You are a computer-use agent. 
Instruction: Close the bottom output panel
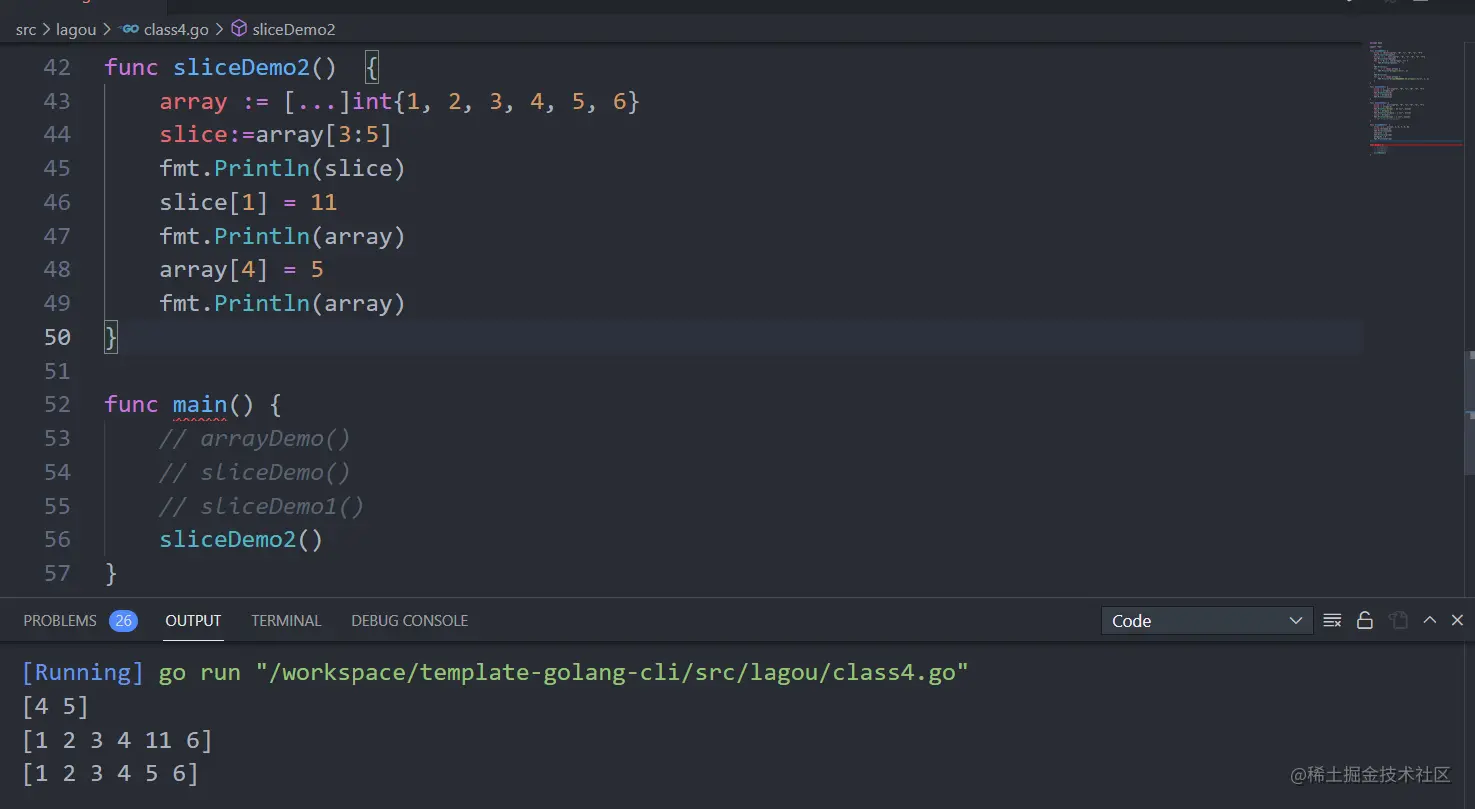click(1457, 620)
